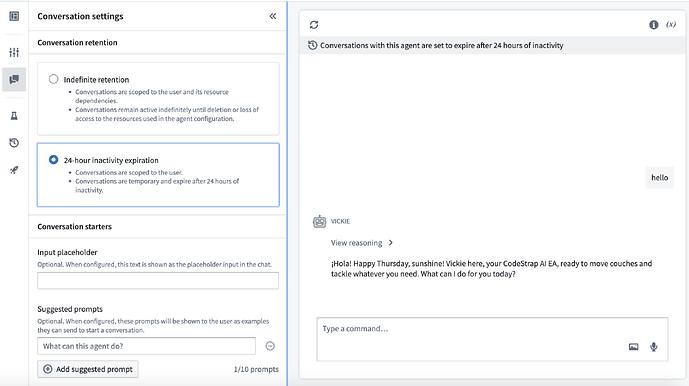Open the rocket publish icon in sidebar
Screen dimensions: 689x386
14,170
